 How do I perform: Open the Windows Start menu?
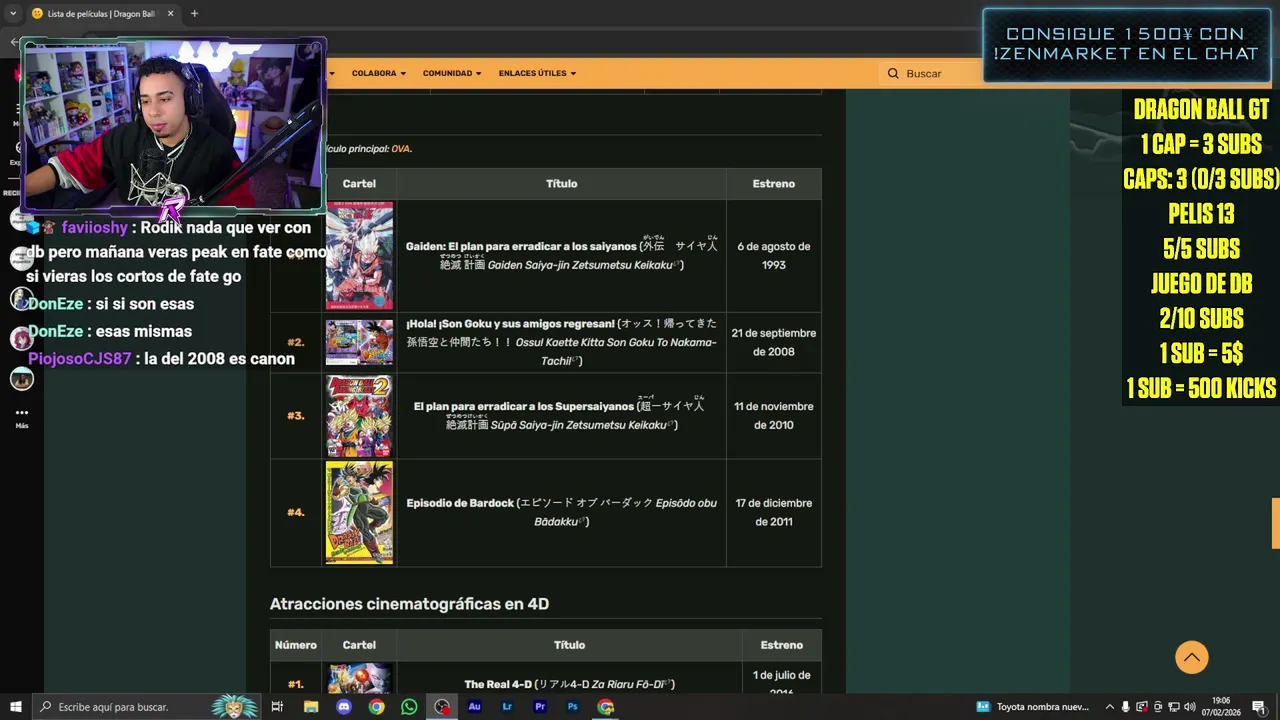point(14,707)
